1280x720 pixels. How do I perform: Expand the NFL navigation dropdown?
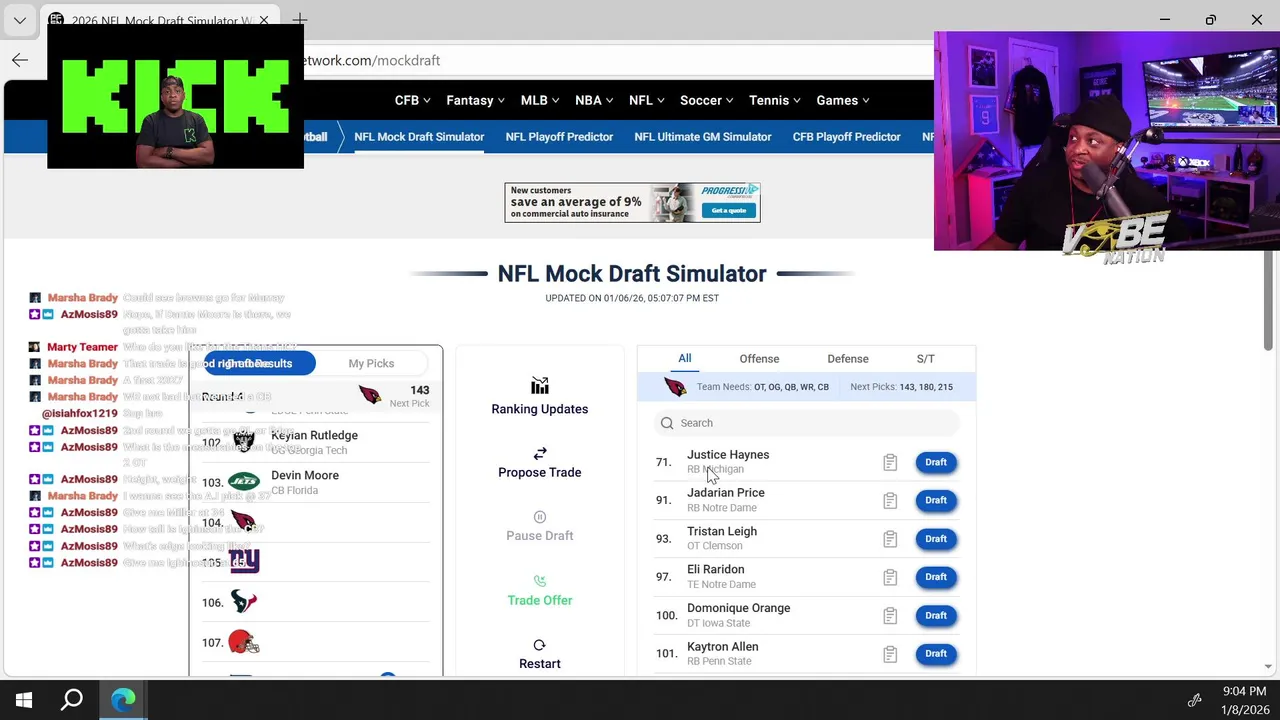tap(647, 100)
